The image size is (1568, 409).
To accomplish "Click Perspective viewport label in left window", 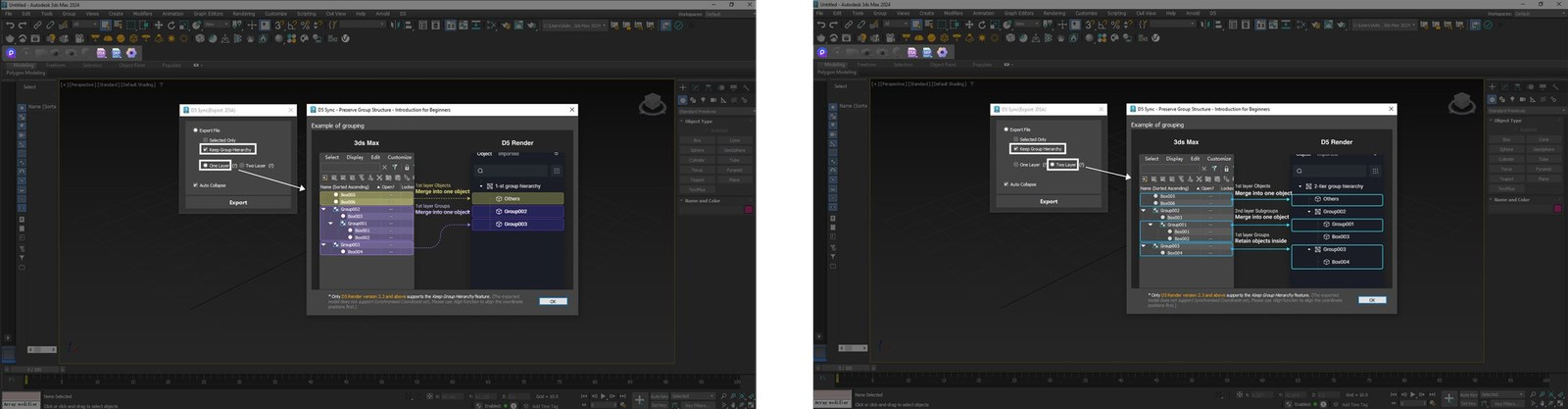I will point(82,84).
